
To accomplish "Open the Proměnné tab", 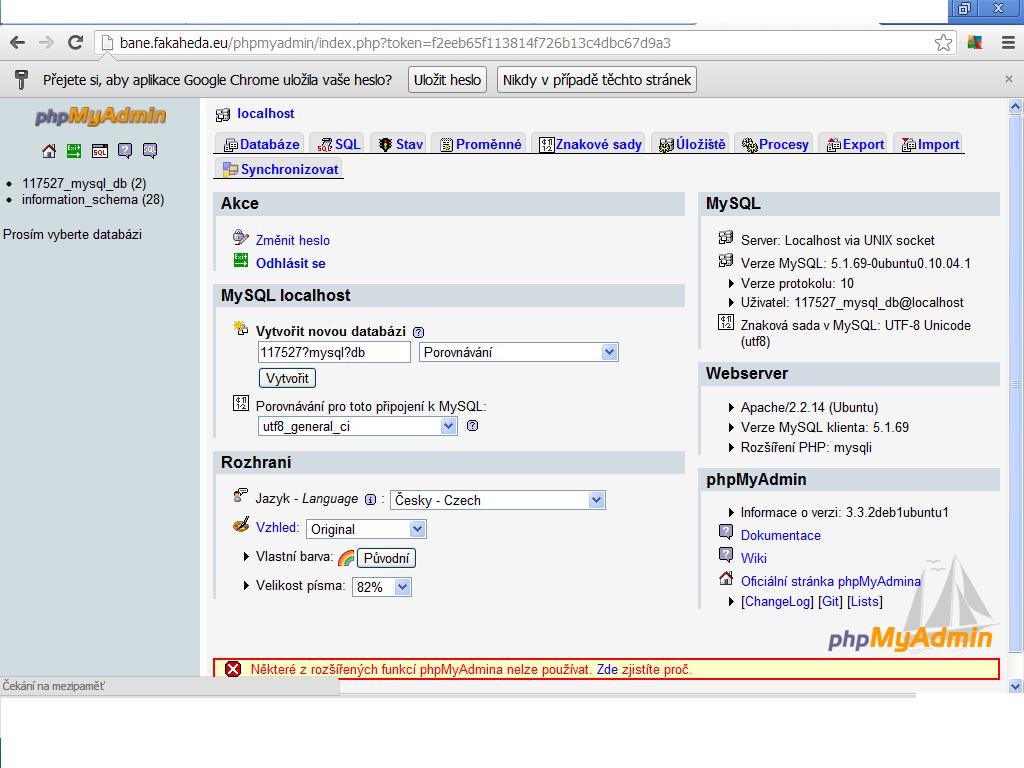I will (481, 144).
